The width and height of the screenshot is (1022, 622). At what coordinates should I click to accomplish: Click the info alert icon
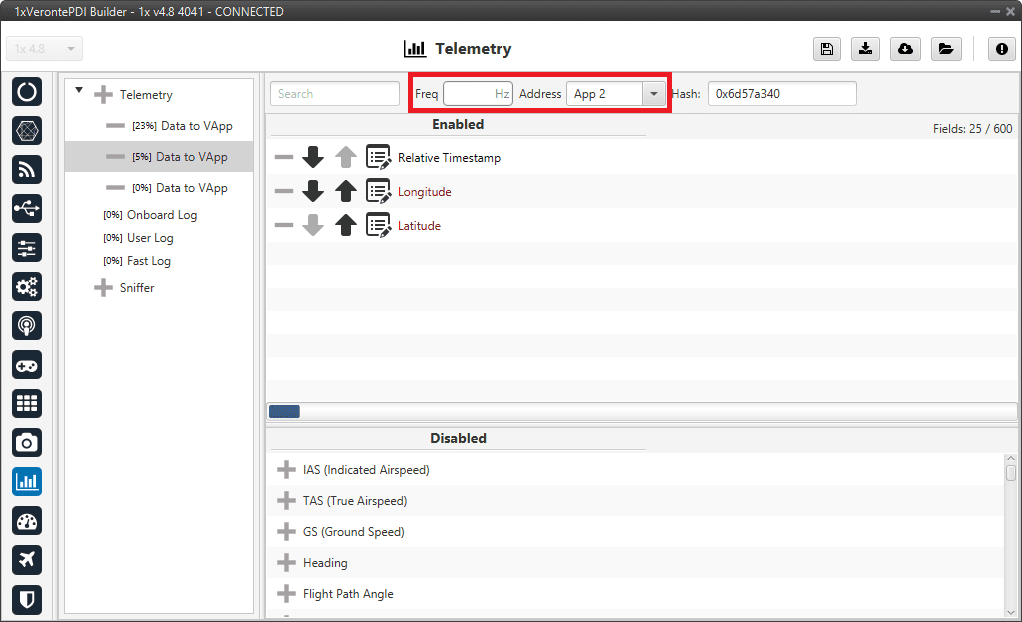pyautogui.click(x=1002, y=49)
